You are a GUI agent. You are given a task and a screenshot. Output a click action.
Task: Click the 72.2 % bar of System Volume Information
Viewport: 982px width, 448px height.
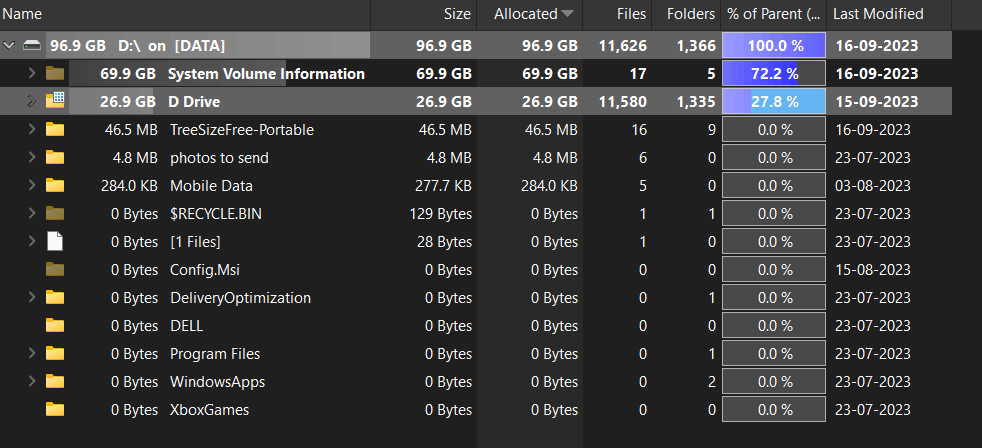click(x=773, y=74)
